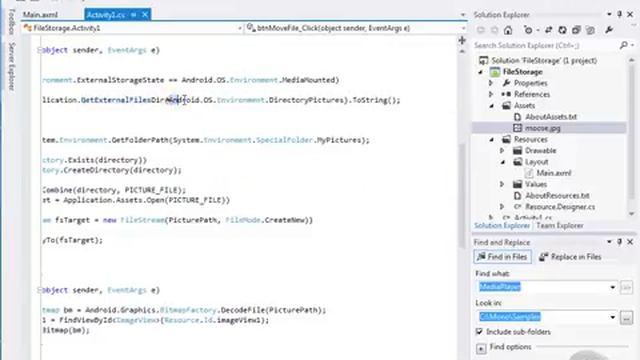The height and width of the screenshot is (360, 640).
Task: Click the code editor vertical scrollbar
Action: pos(462,196)
